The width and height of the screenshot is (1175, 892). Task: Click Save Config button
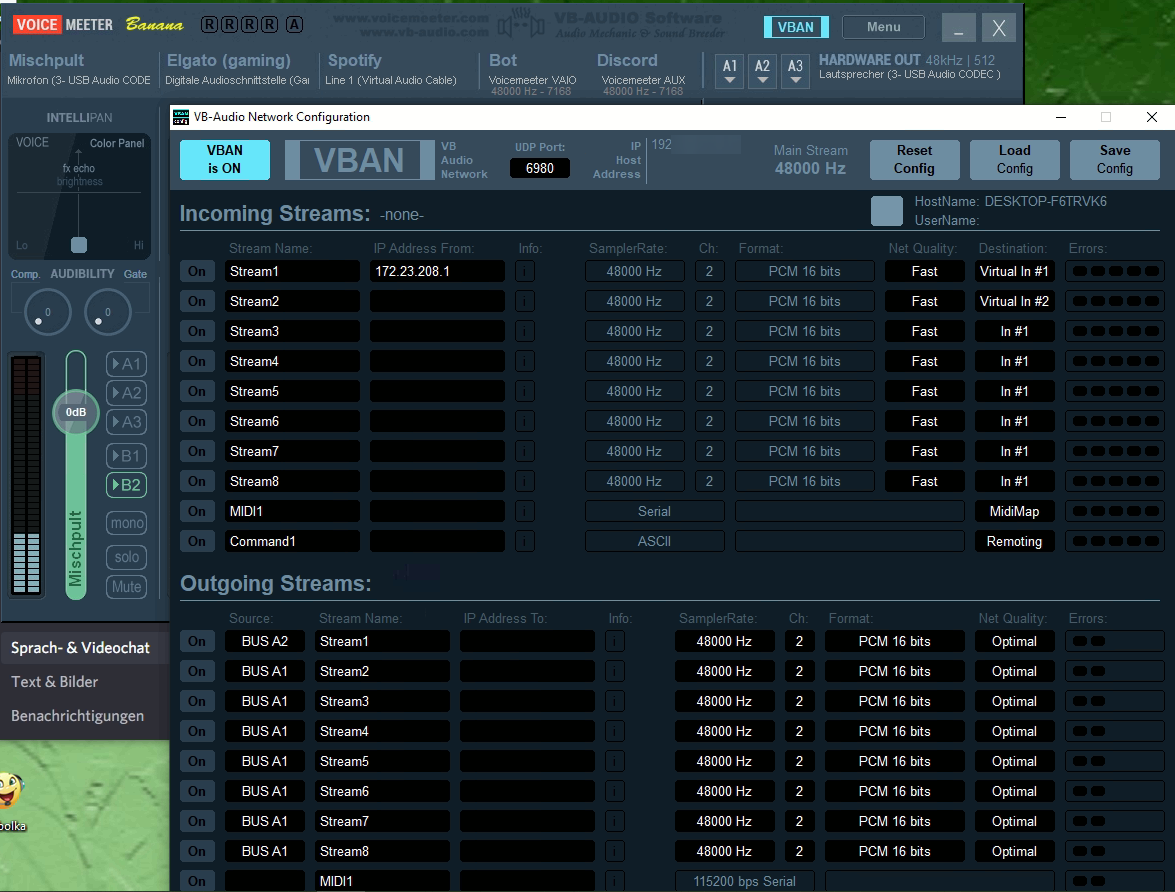point(1115,160)
